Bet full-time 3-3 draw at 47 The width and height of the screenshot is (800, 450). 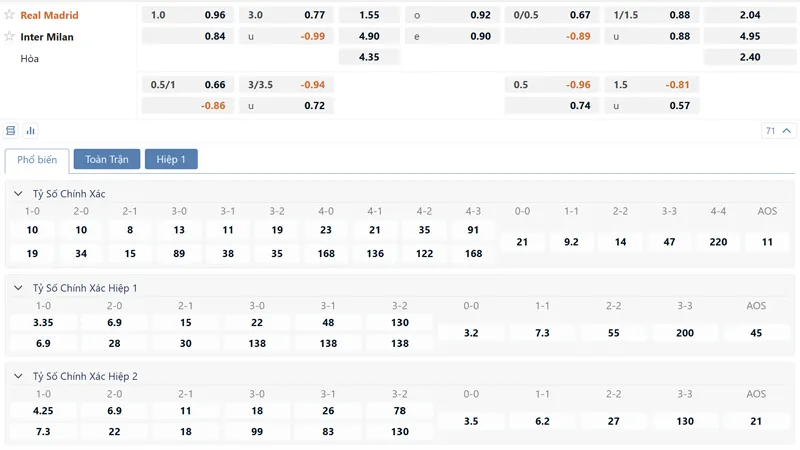tap(669, 242)
